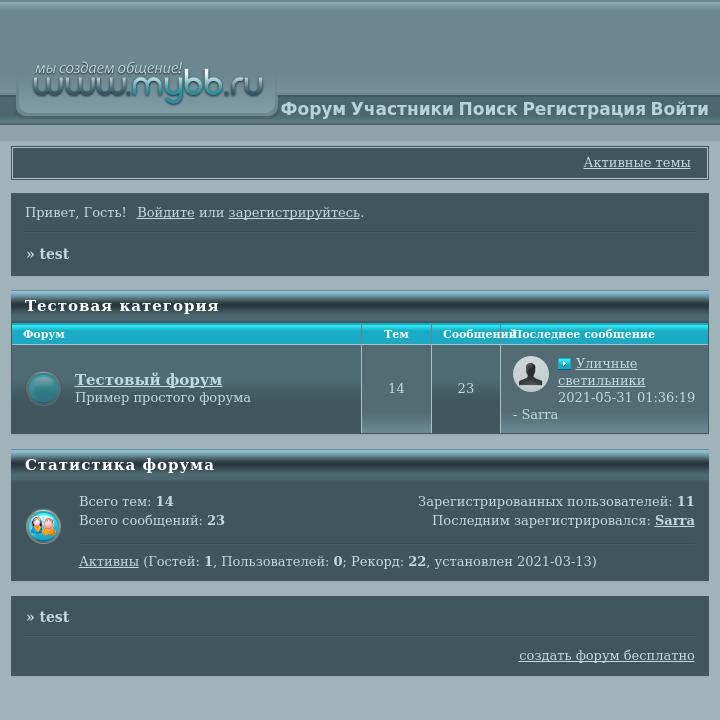
Task: Click the Активны users link
Action: click(109, 561)
